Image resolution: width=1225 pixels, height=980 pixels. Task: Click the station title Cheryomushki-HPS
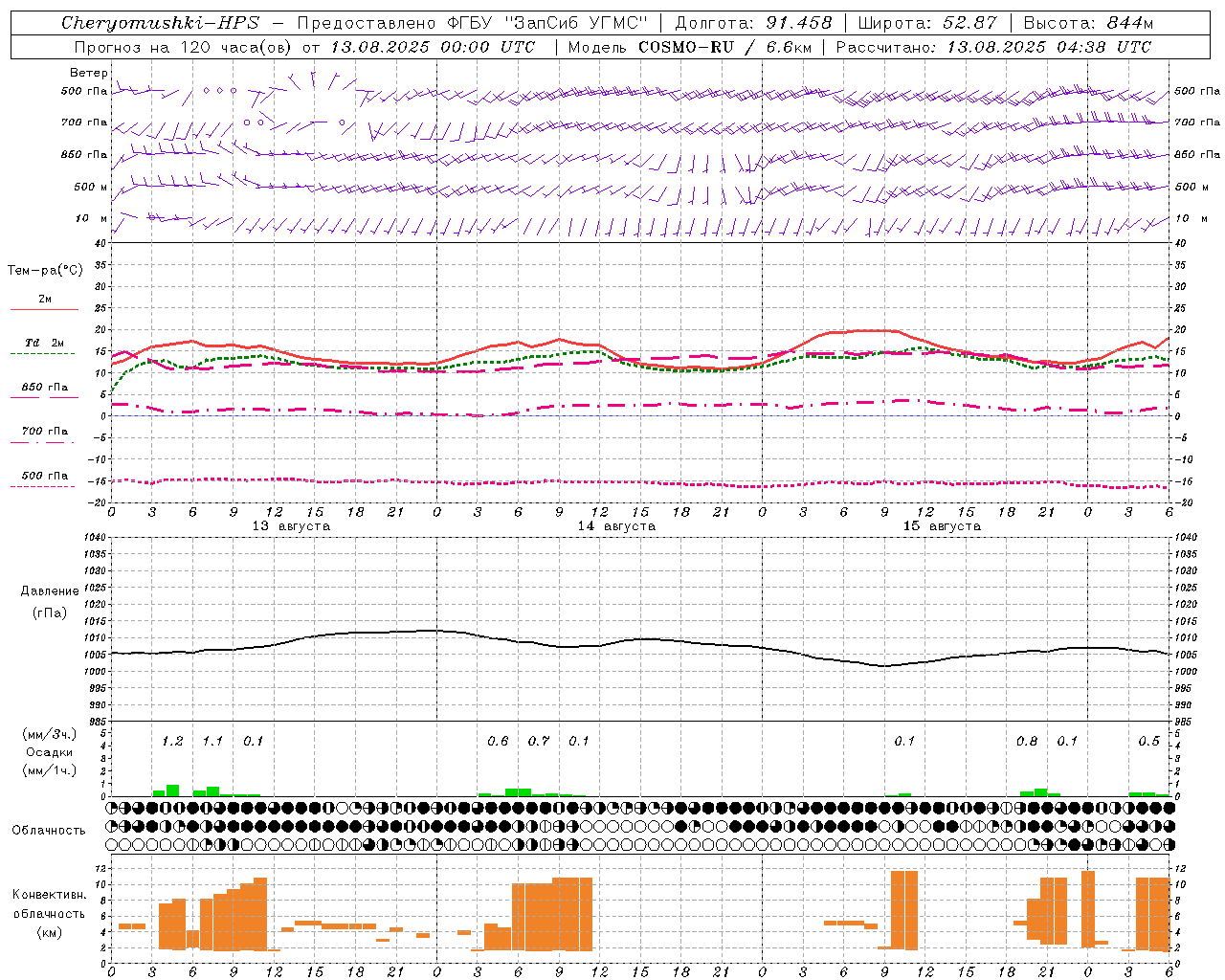coord(160,23)
